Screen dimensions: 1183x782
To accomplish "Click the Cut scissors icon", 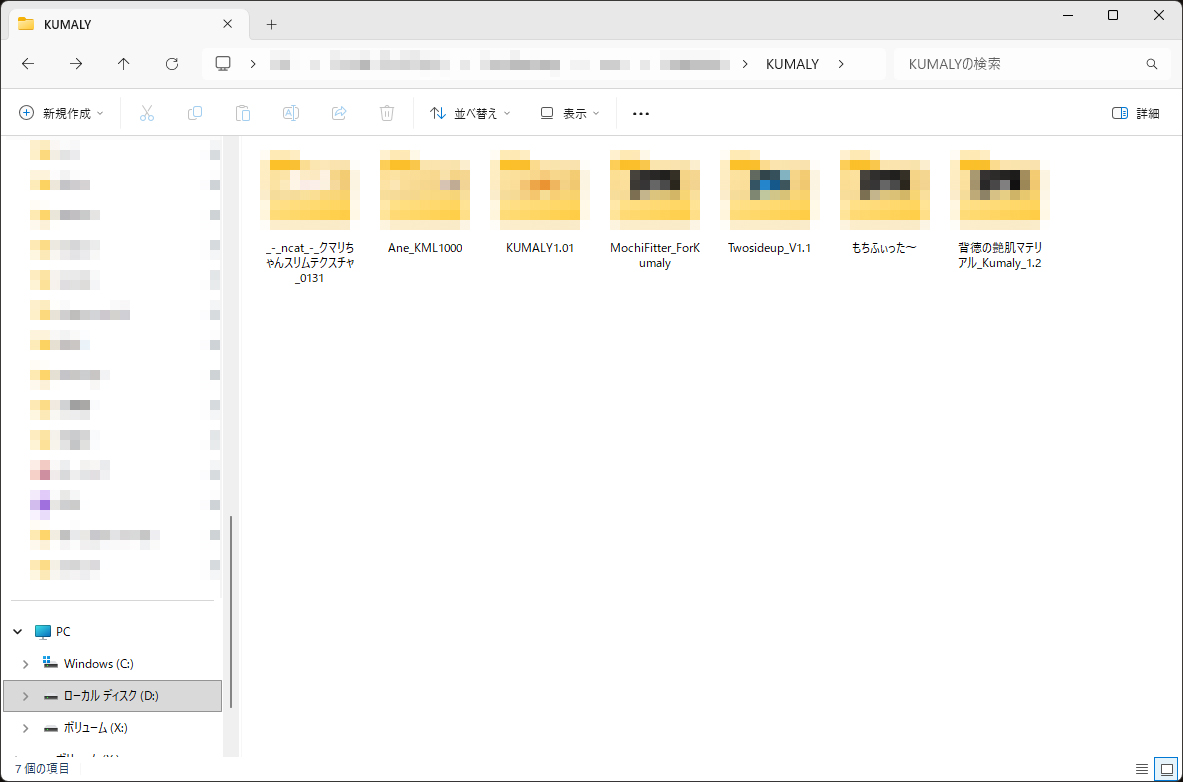I will [x=147, y=113].
